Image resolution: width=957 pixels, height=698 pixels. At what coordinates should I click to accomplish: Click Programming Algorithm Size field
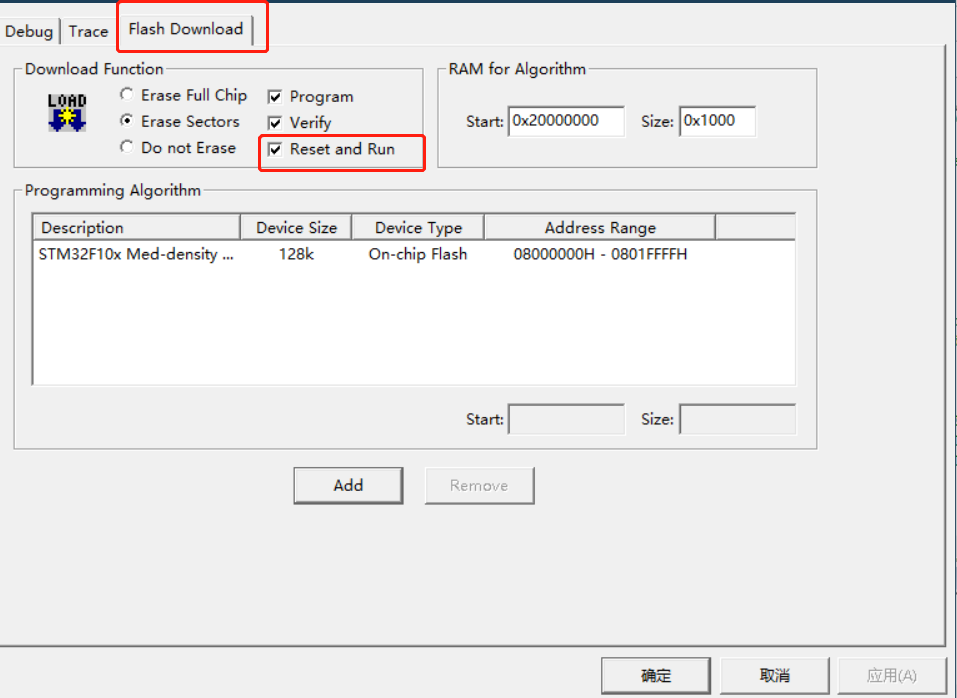737,419
